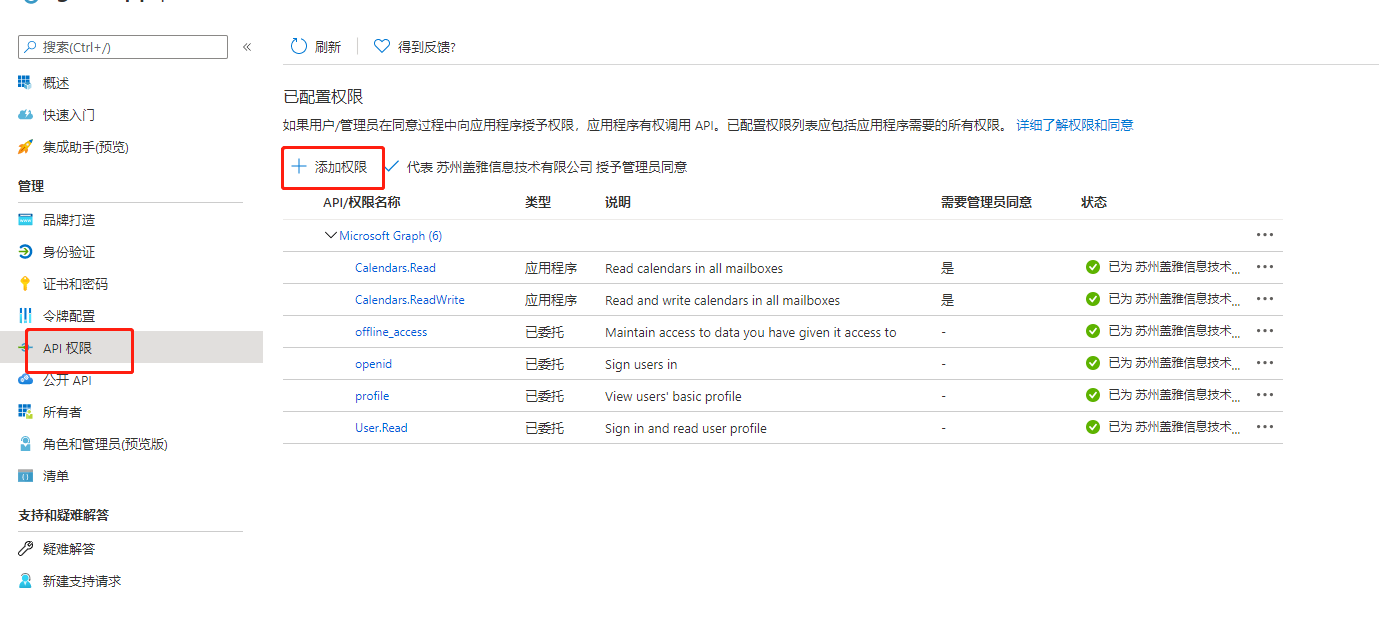Click the 快速入门 cloud icon

(x=25, y=115)
